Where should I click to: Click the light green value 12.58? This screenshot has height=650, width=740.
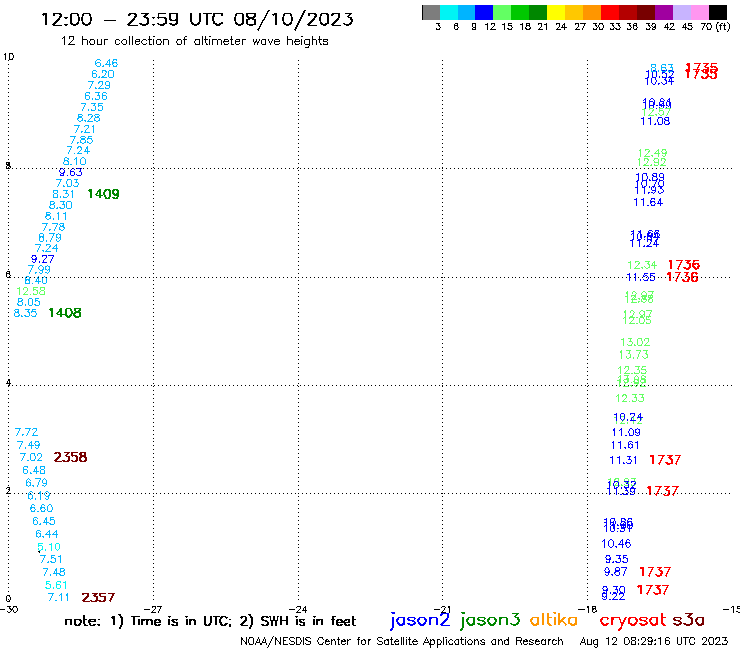tap(31, 291)
